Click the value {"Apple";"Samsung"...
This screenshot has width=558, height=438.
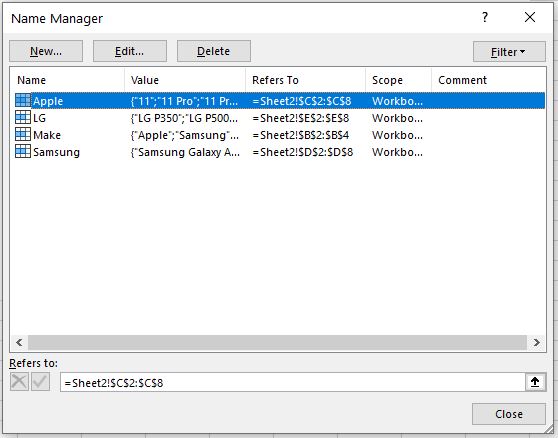tap(184, 135)
